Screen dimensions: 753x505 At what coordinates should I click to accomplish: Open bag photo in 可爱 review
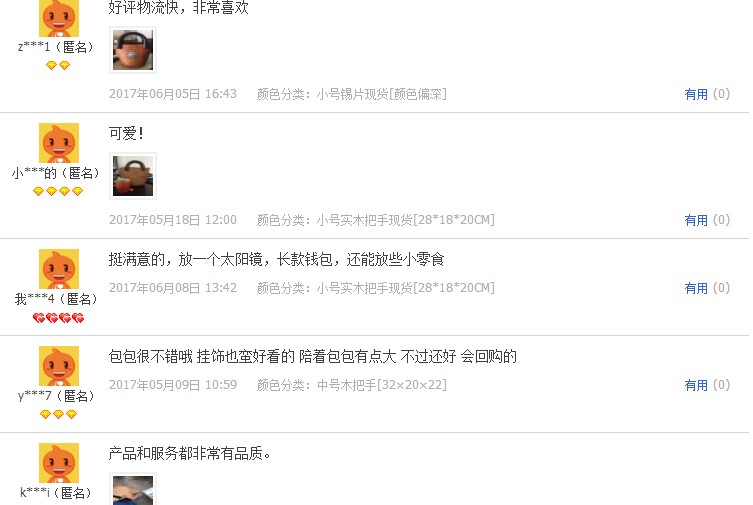pos(133,176)
